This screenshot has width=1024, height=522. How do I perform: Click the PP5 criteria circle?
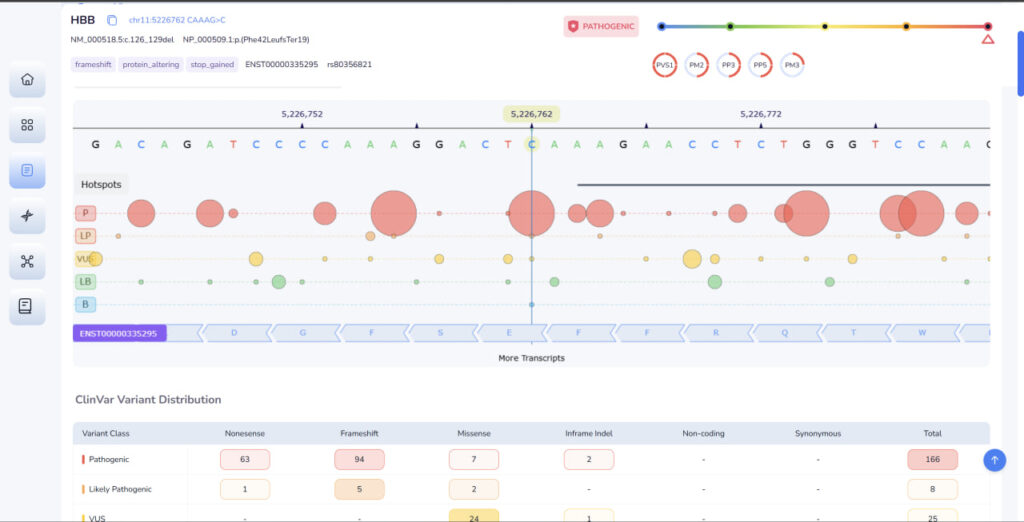coord(760,65)
